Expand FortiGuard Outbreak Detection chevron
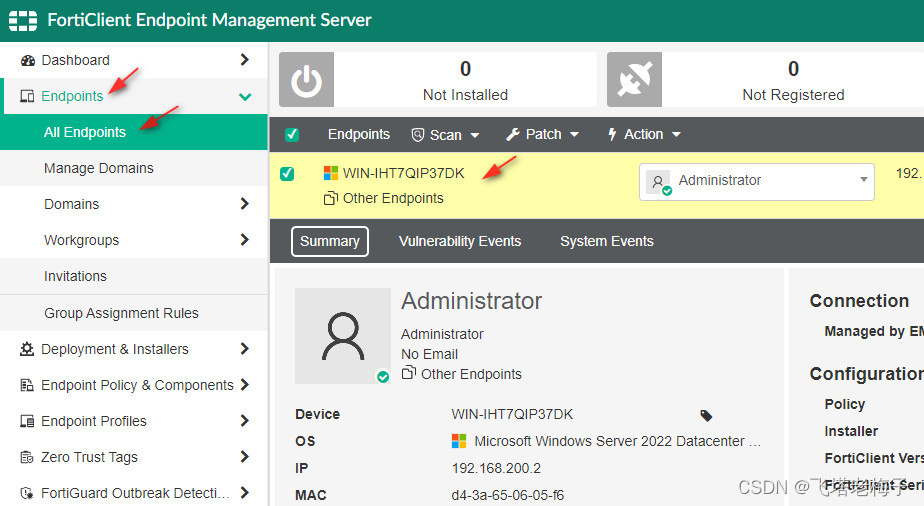Image resolution: width=924 pixels, height=506 pixels. (245, 492)
